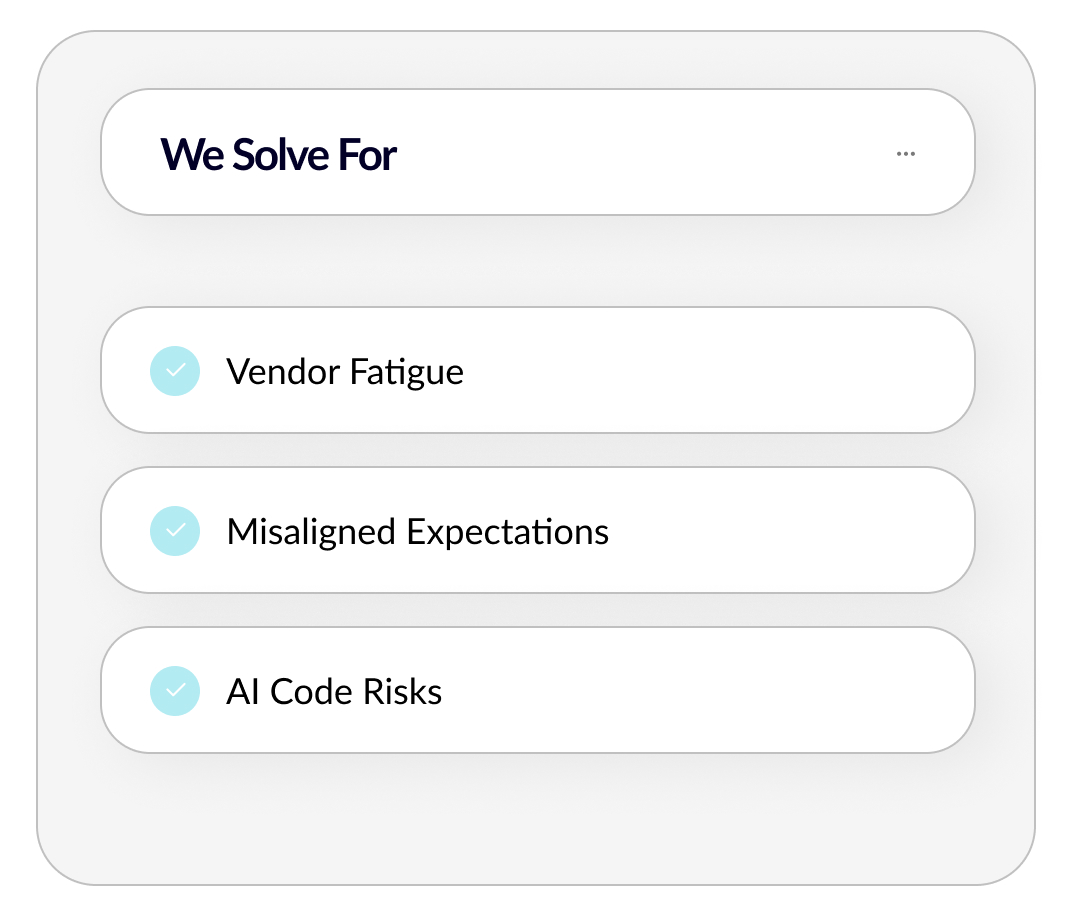Toggle the AI Code Risks checkmark circle
1072x916 pixels.
click(x=175, y=691)
